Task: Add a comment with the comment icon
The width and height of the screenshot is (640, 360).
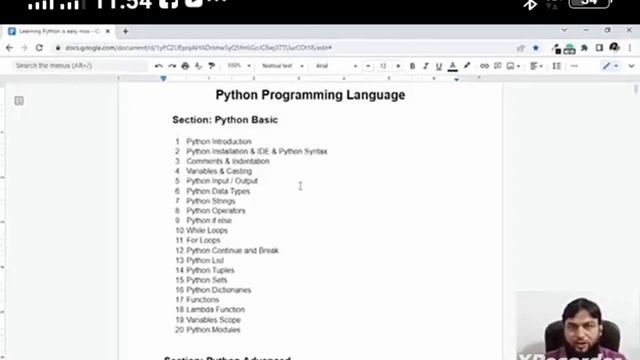Action: [498, 66]
